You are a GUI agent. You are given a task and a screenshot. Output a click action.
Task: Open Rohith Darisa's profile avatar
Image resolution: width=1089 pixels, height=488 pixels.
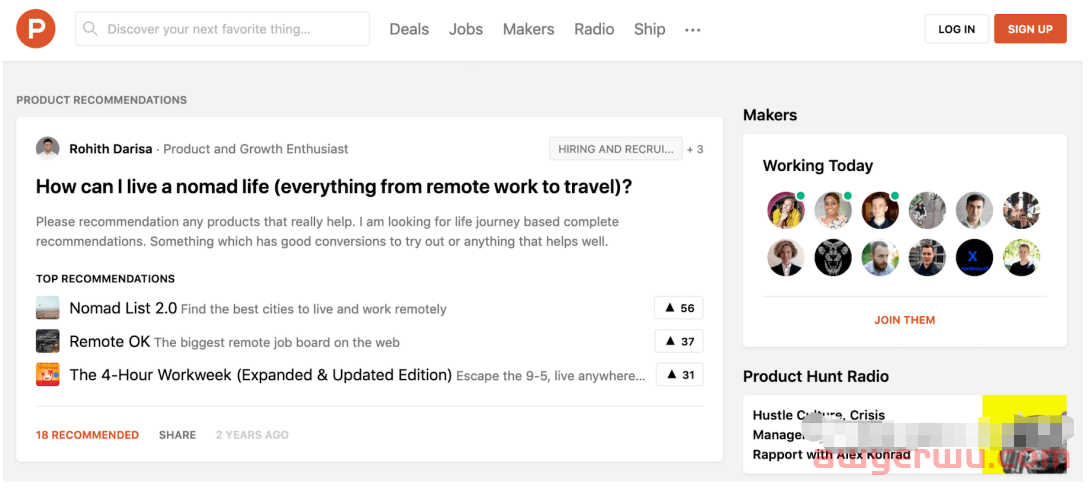coord(48,149)
